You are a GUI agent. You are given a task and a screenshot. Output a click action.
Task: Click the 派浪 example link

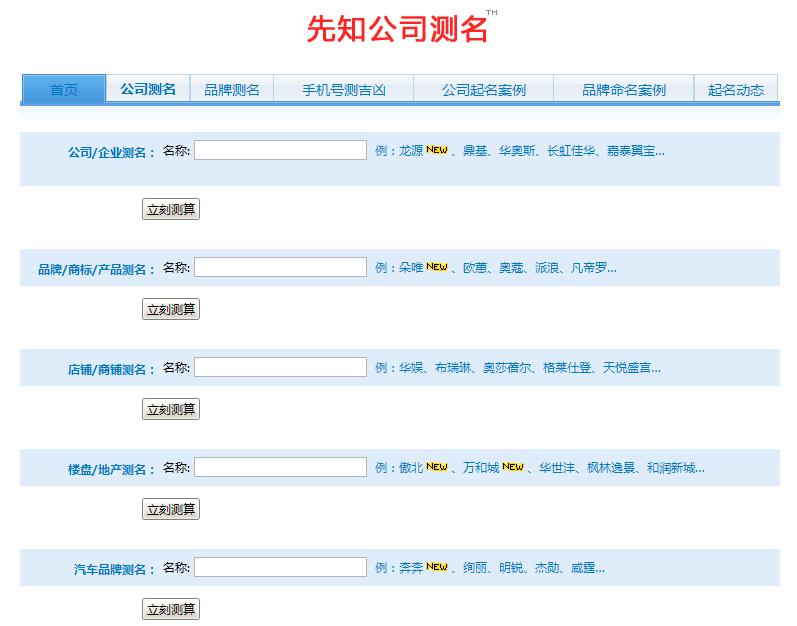pos(547,268)
